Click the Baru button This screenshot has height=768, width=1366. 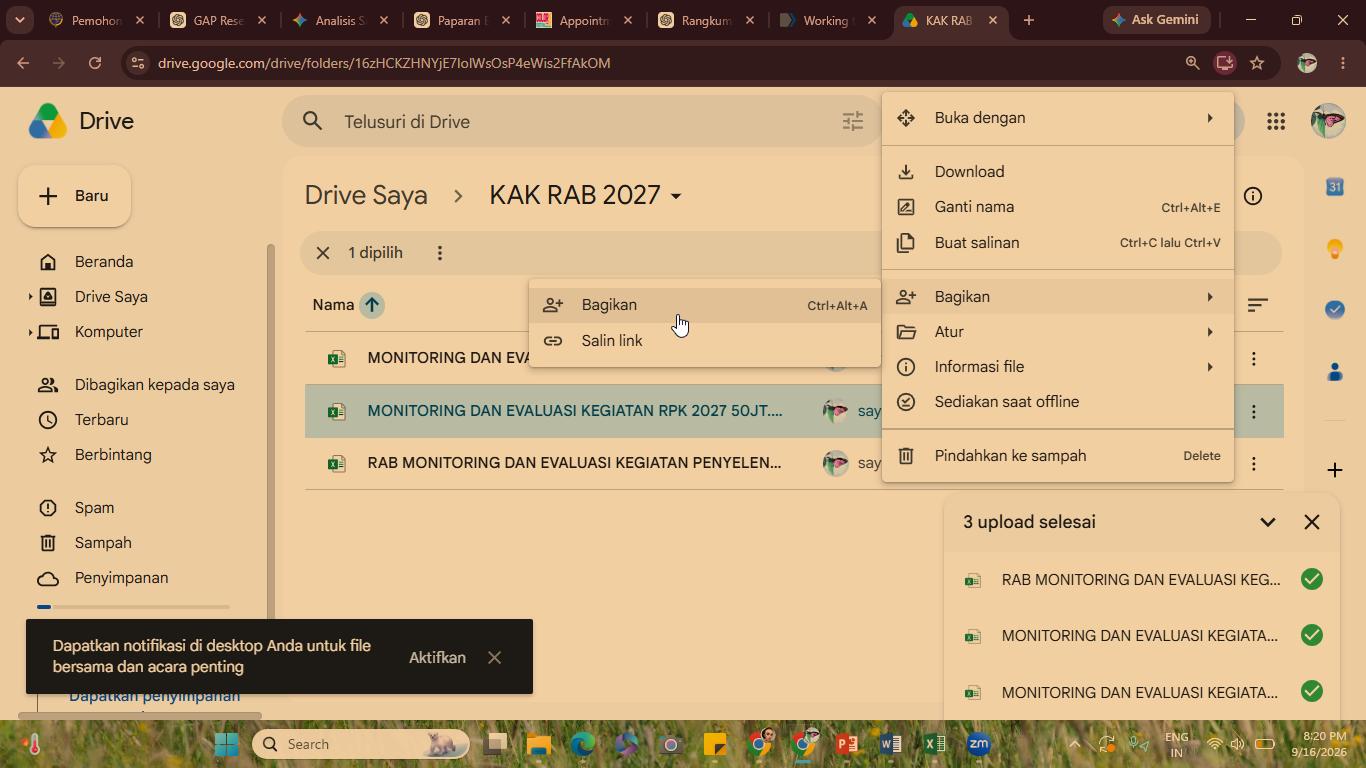[x=74, y=196]
